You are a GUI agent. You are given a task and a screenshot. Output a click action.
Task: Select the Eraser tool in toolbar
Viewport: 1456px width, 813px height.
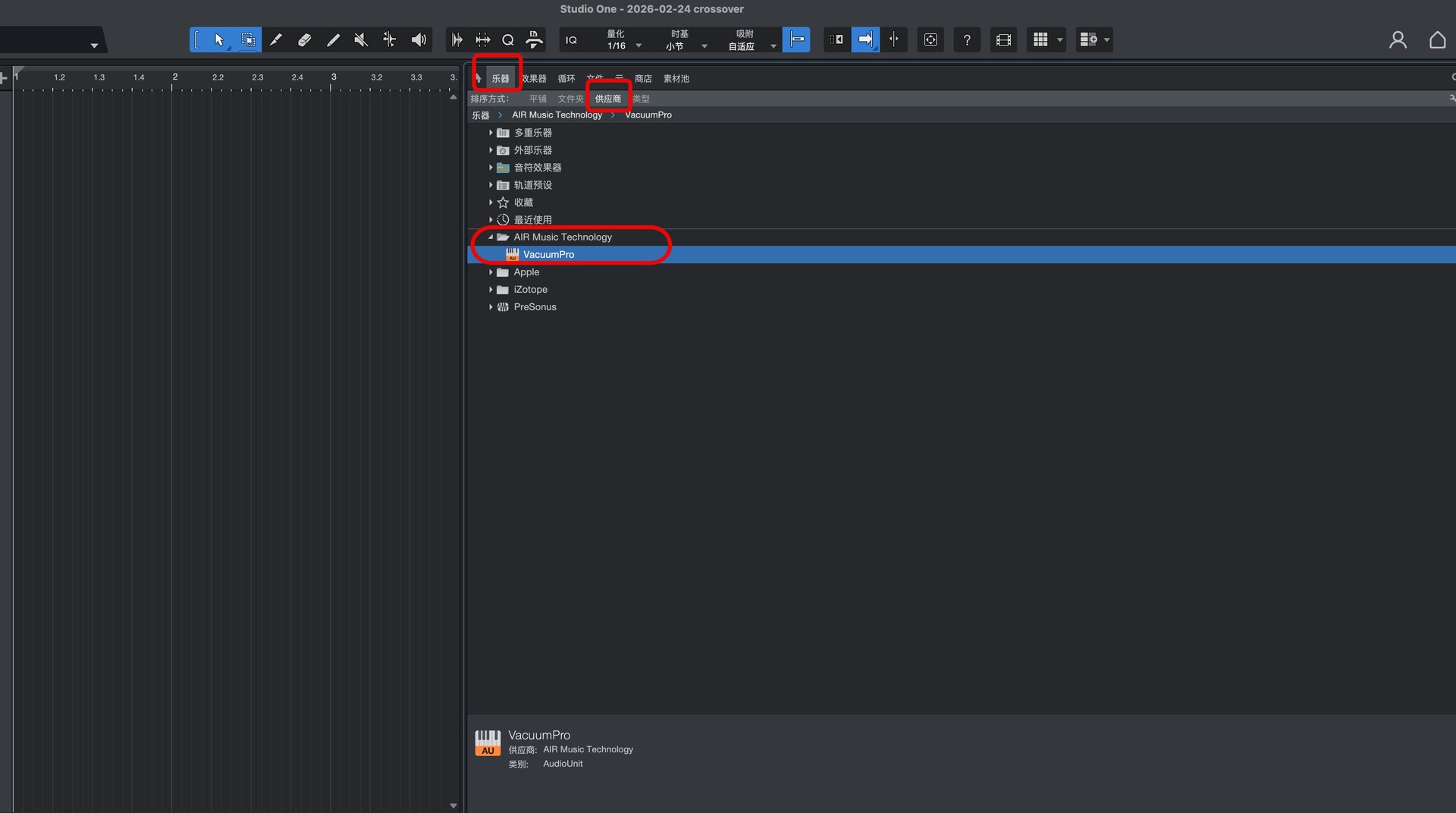point(304,40)
